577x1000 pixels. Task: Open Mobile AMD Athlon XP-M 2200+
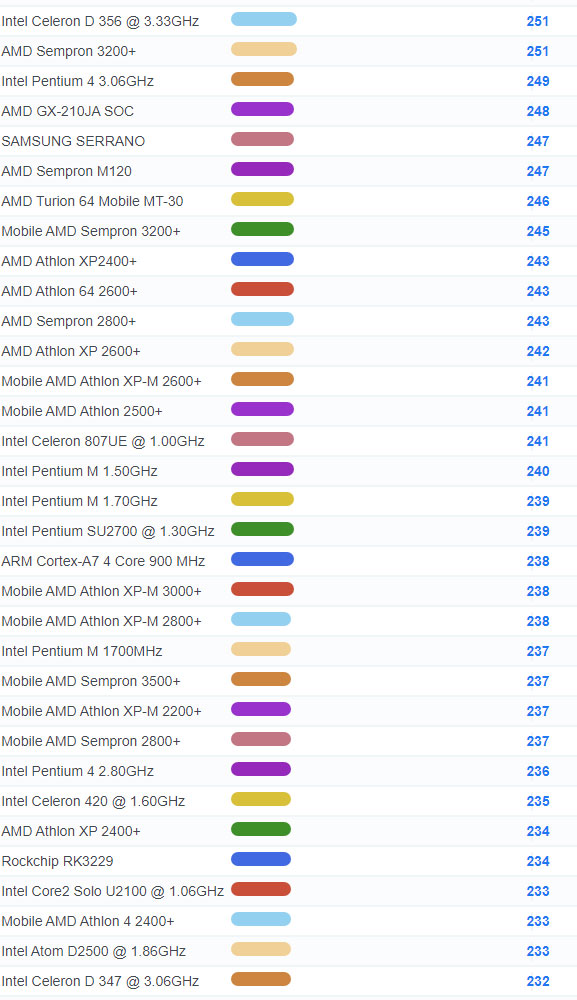click(101, 710)
